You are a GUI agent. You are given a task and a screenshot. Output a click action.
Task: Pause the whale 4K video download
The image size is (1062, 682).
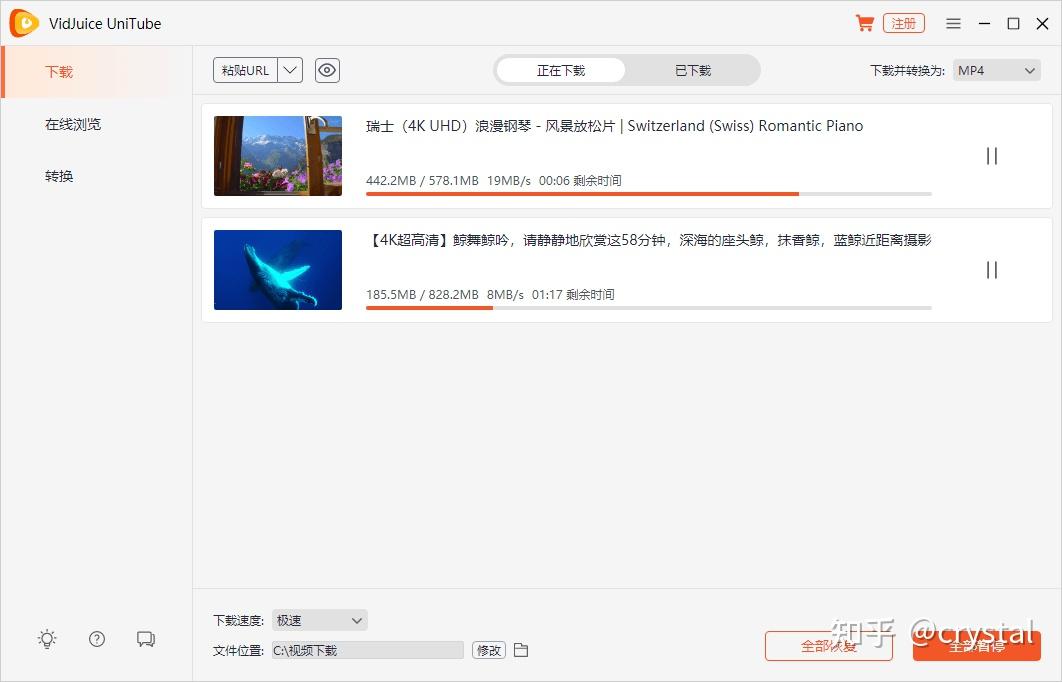point(991,269)
